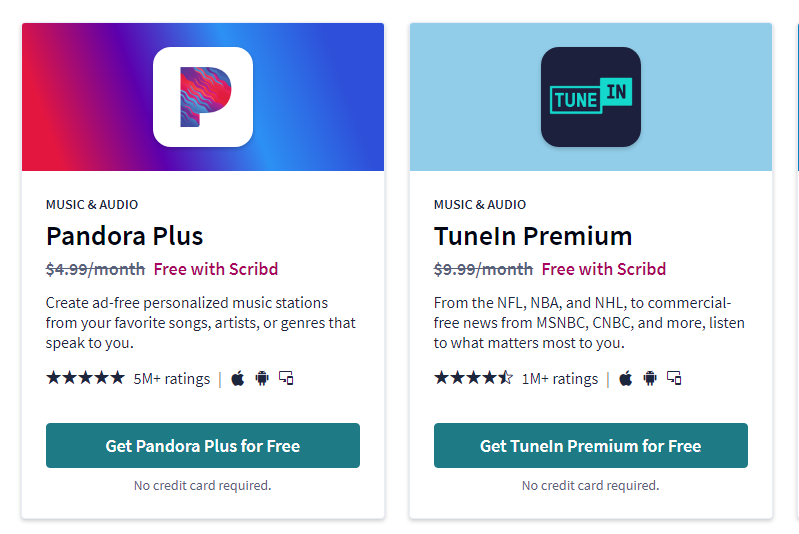Click TuneIn's 1M+ ratings text
Screen dimensions: 799x534
[559, 379]
